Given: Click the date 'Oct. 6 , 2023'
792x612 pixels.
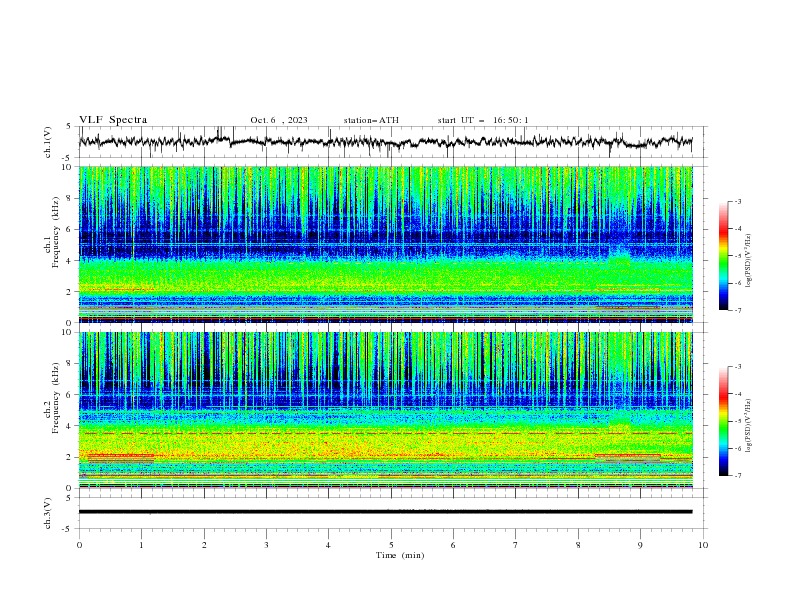Looking at the screenshot, I should coord(279,120).
